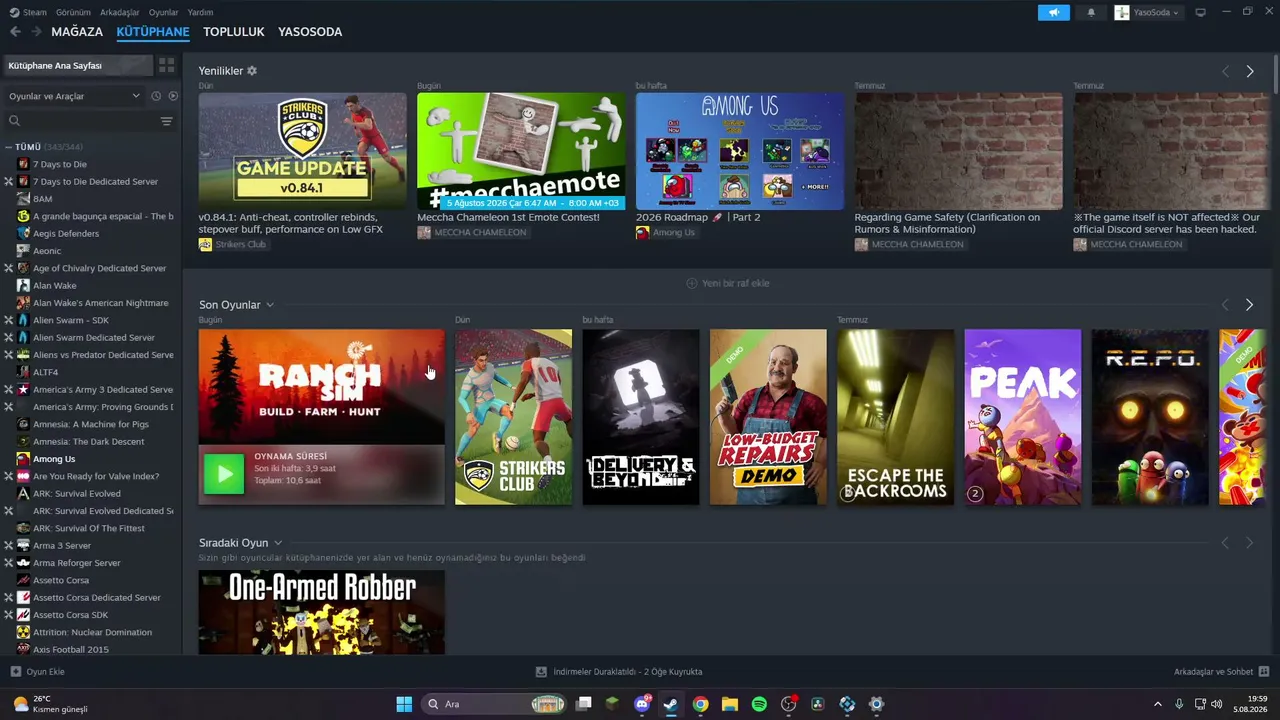Open Arkadaşlar ve Sohbet friends icon
This screenshot has width=1280, height=720.
[1264, 672]
